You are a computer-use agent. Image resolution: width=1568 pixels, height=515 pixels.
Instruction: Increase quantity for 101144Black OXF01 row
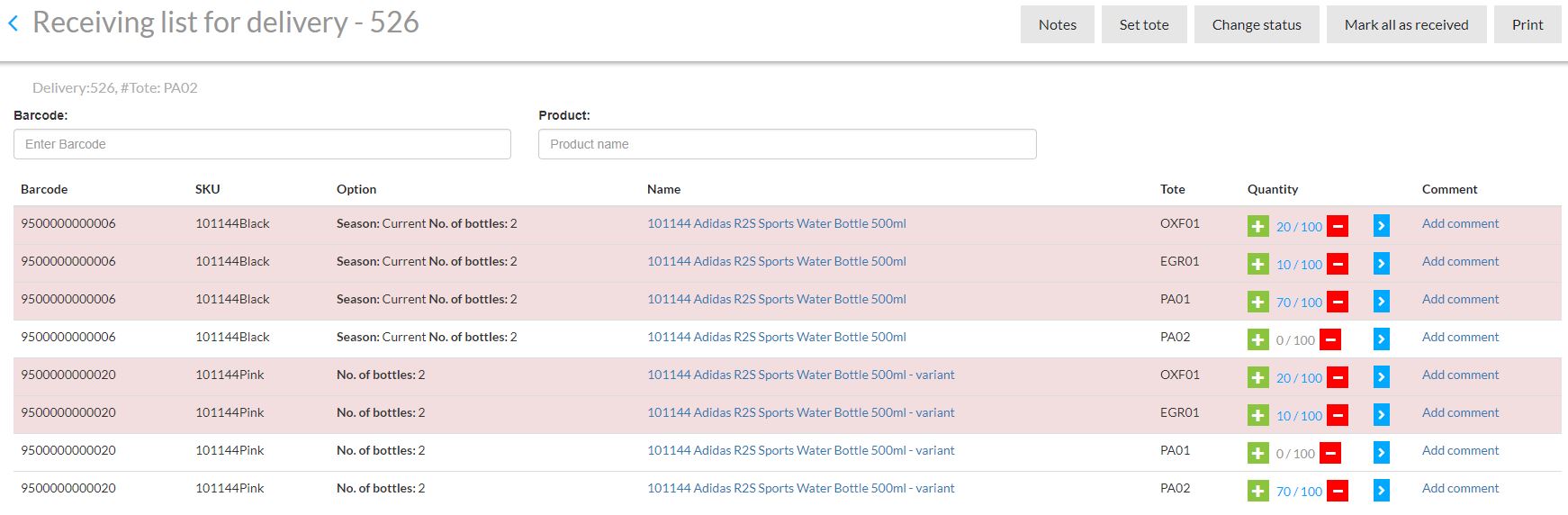tap(1257, 226)
